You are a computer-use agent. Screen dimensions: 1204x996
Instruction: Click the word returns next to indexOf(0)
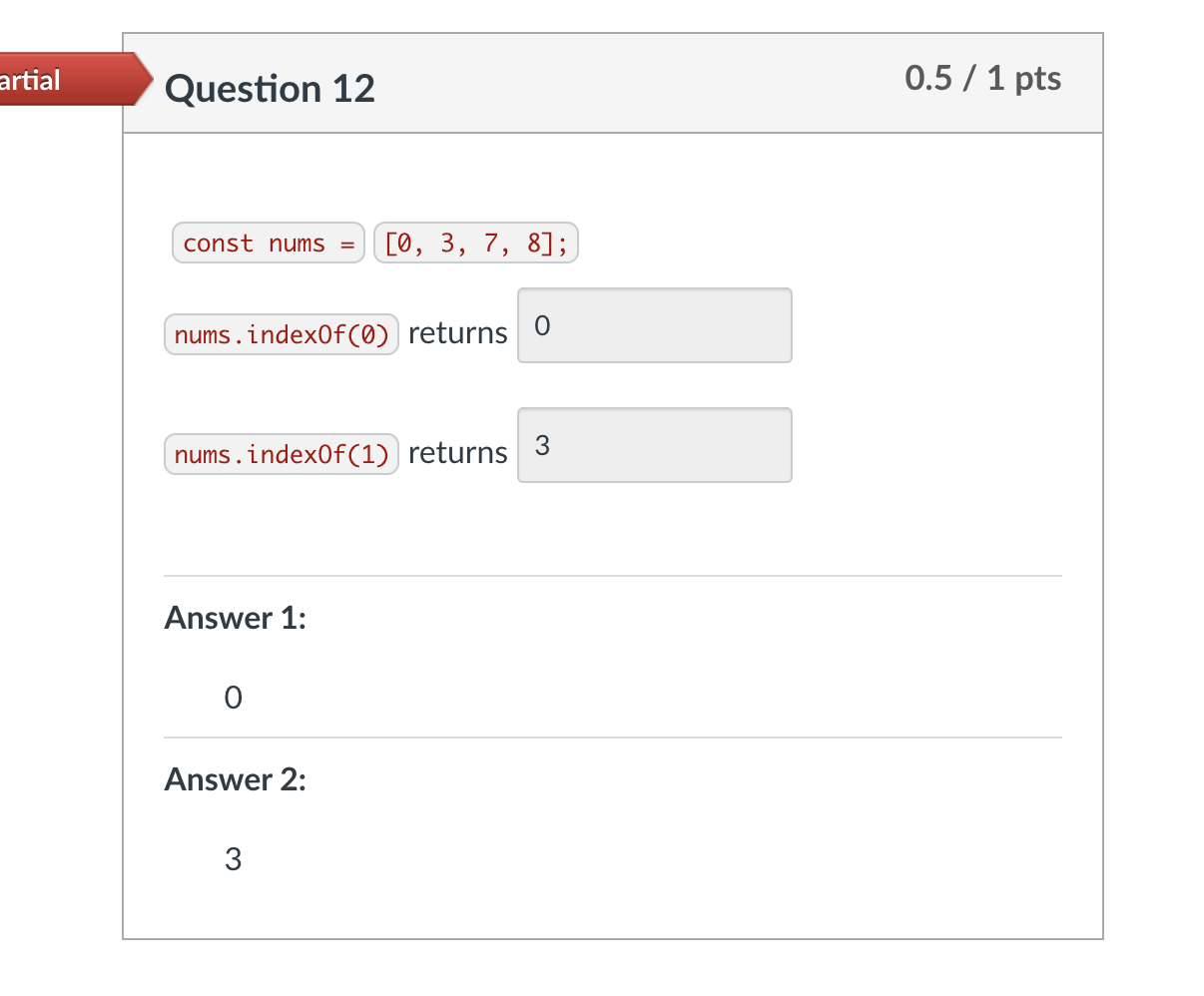pos(457,332)
